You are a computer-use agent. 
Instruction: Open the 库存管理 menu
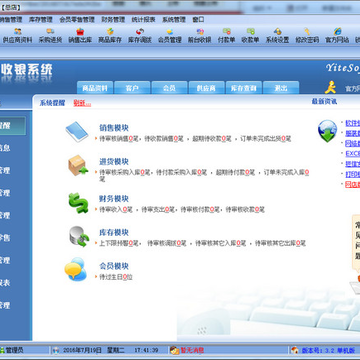click(41, 20)
